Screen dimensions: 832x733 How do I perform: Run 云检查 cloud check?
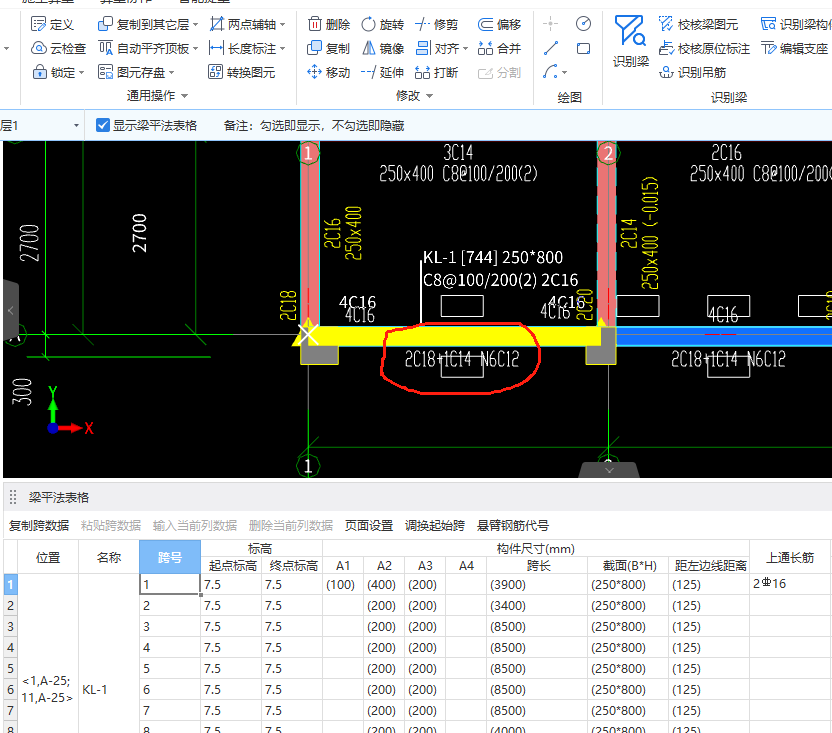[58, 48]
